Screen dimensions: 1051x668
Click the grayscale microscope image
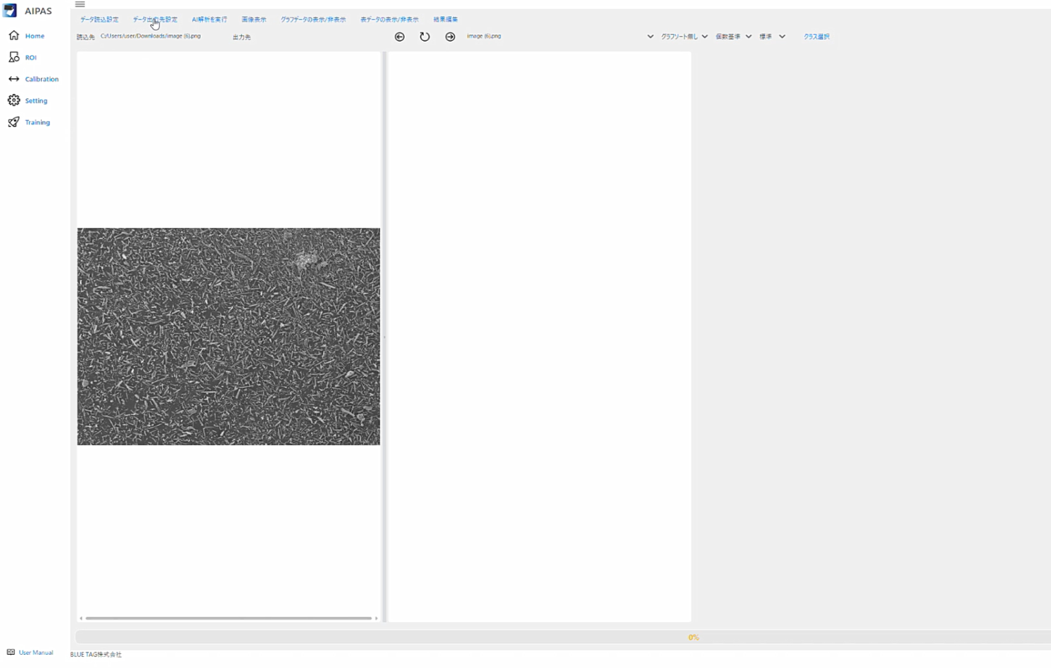click(229, 336)
